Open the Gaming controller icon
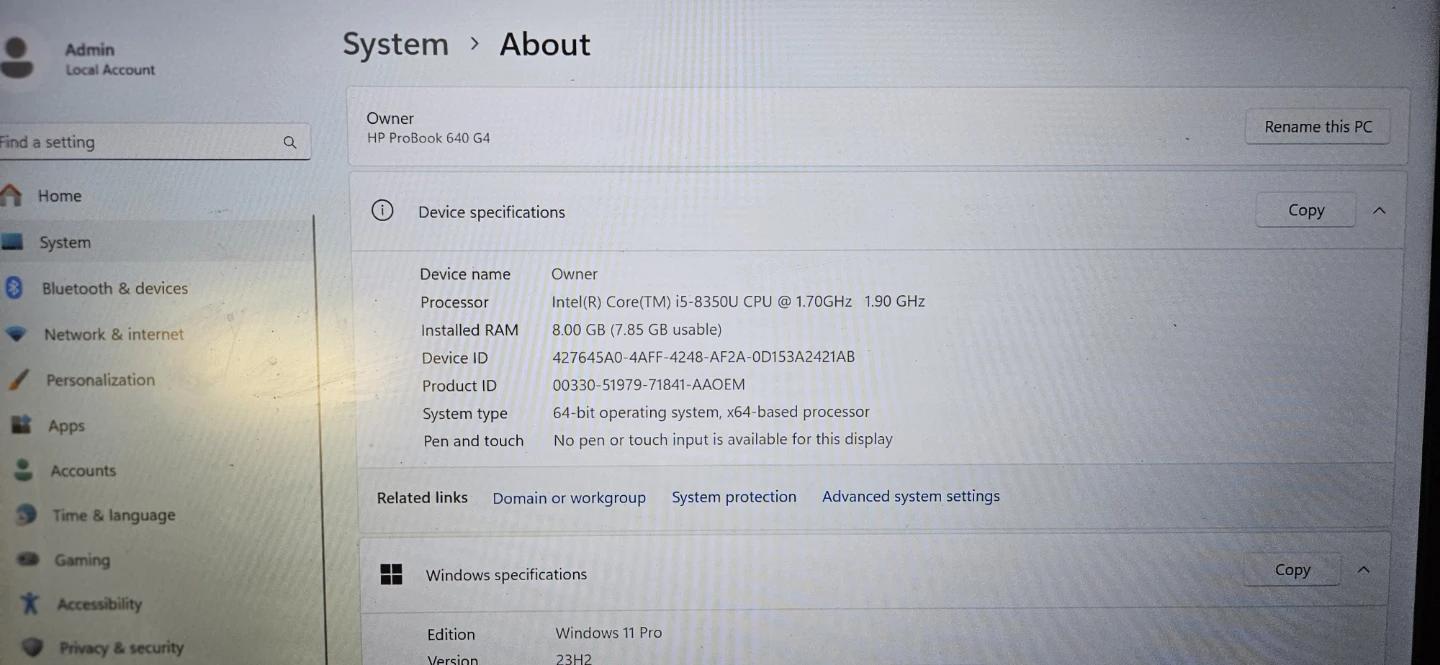This screenshot has height=665, width=1440. [x=29, y=559]
